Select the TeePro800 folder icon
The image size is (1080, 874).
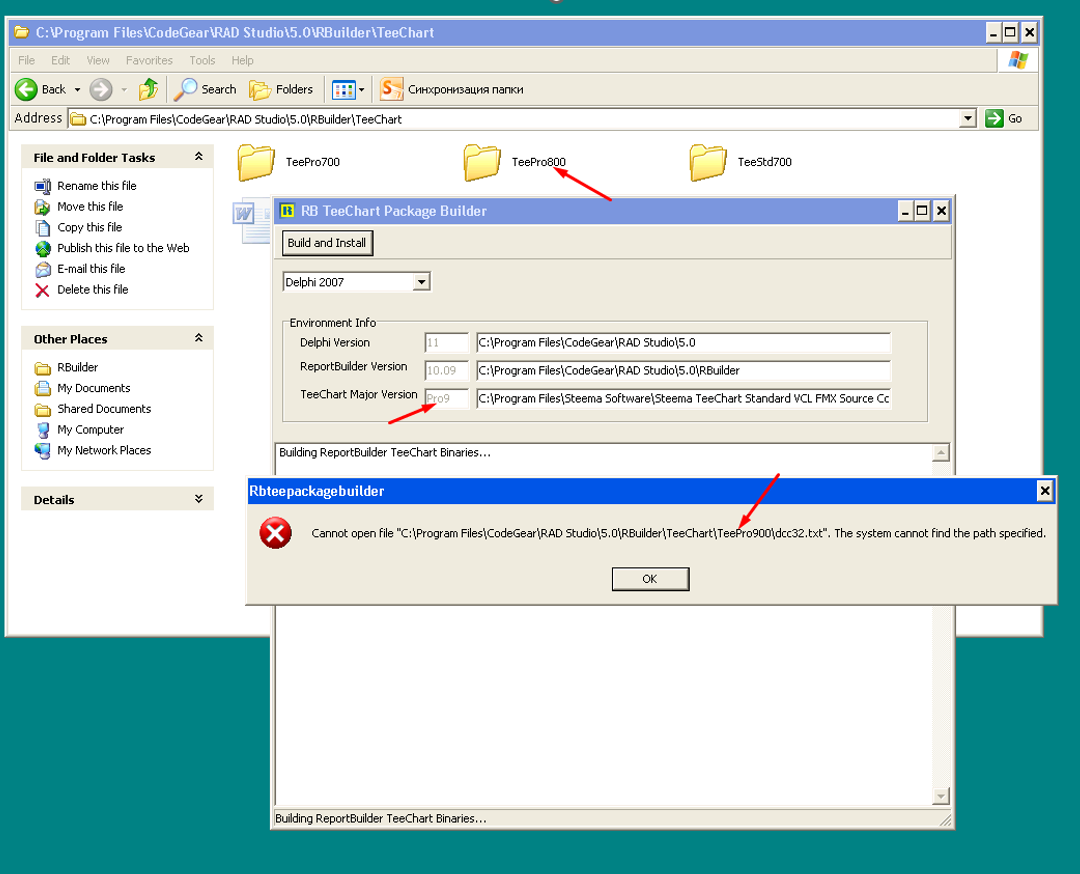tap(482, 162)
